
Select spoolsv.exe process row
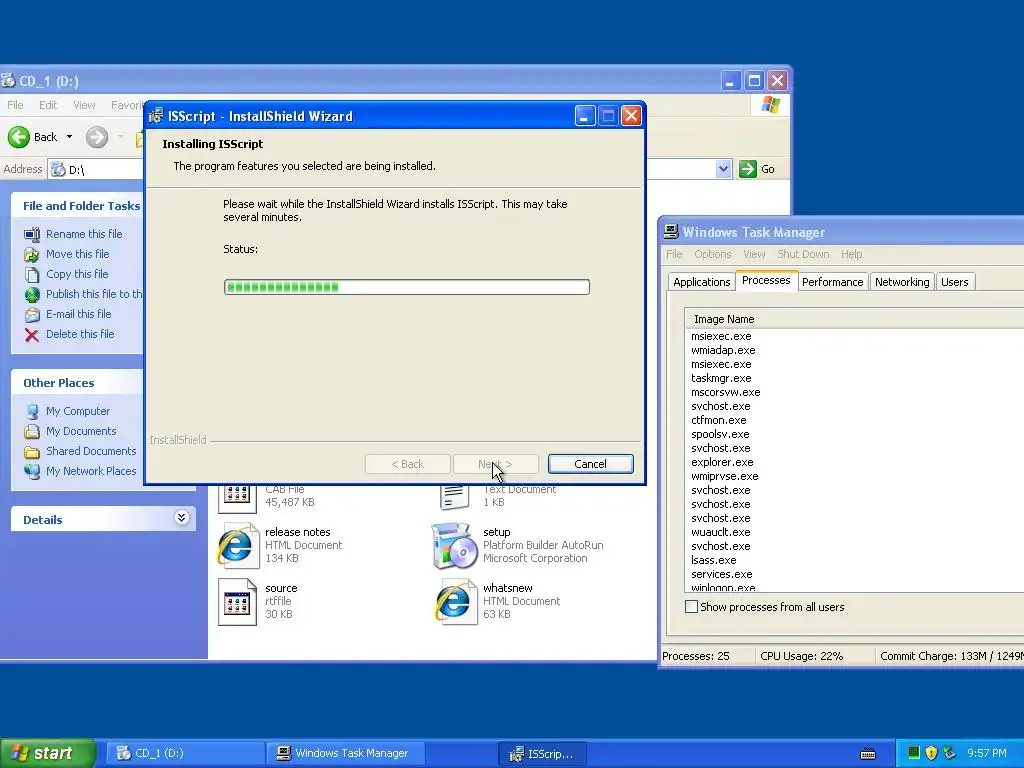pos(720,434)
